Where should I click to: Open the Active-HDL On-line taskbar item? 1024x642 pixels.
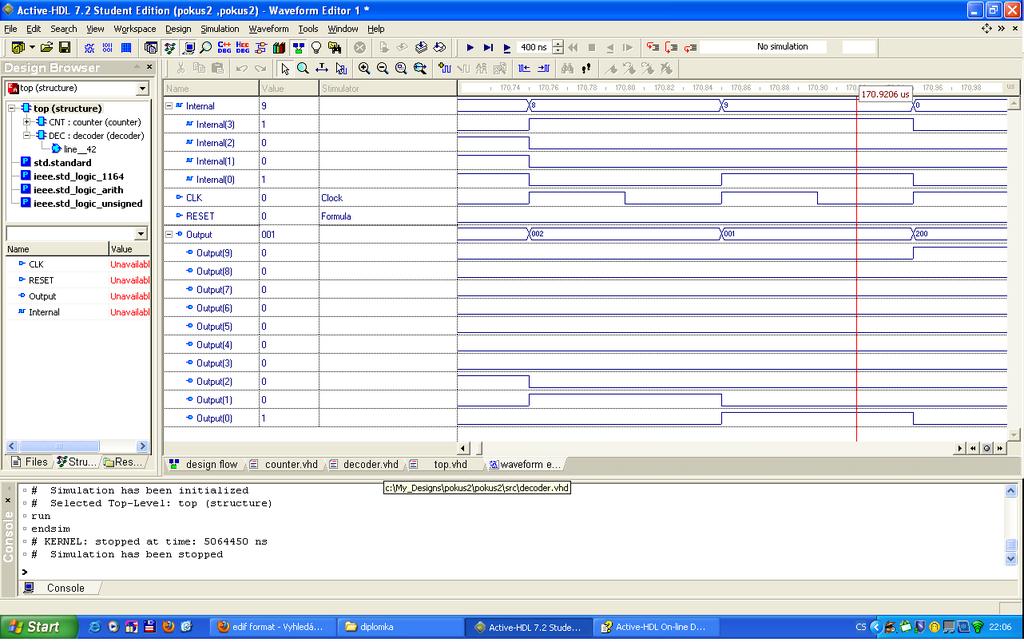(x=655, y=627)
